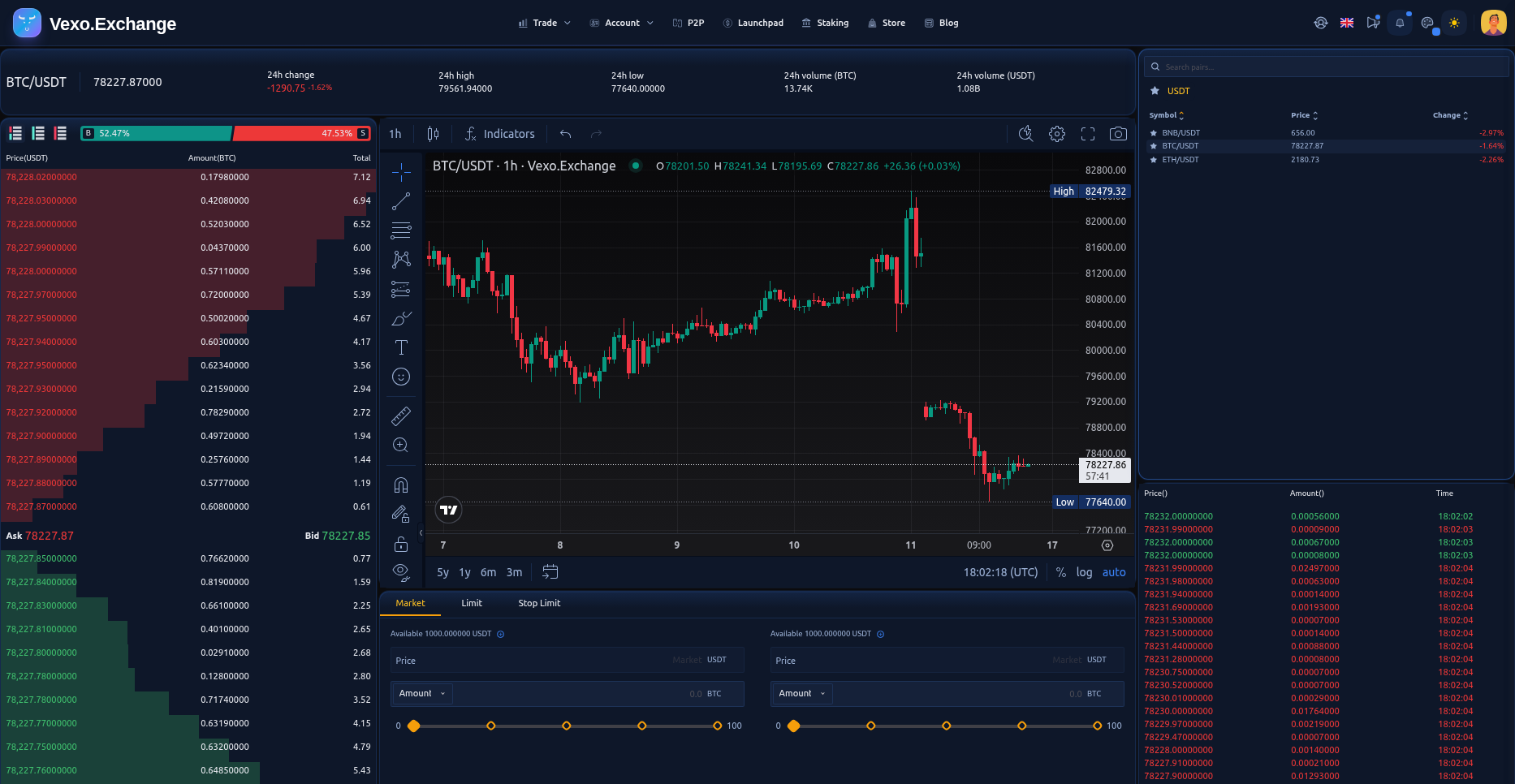Sort pairs list by Symbol

[x=1167, y=115]
